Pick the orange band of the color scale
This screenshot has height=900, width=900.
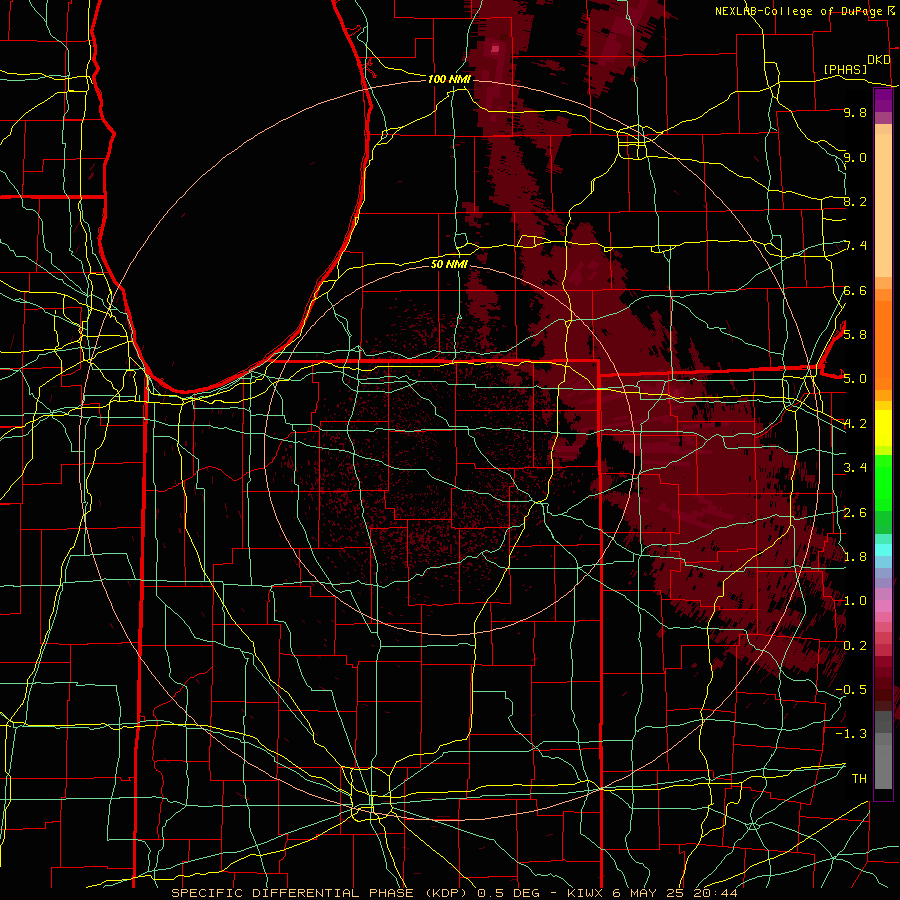(x=883, y=344)
